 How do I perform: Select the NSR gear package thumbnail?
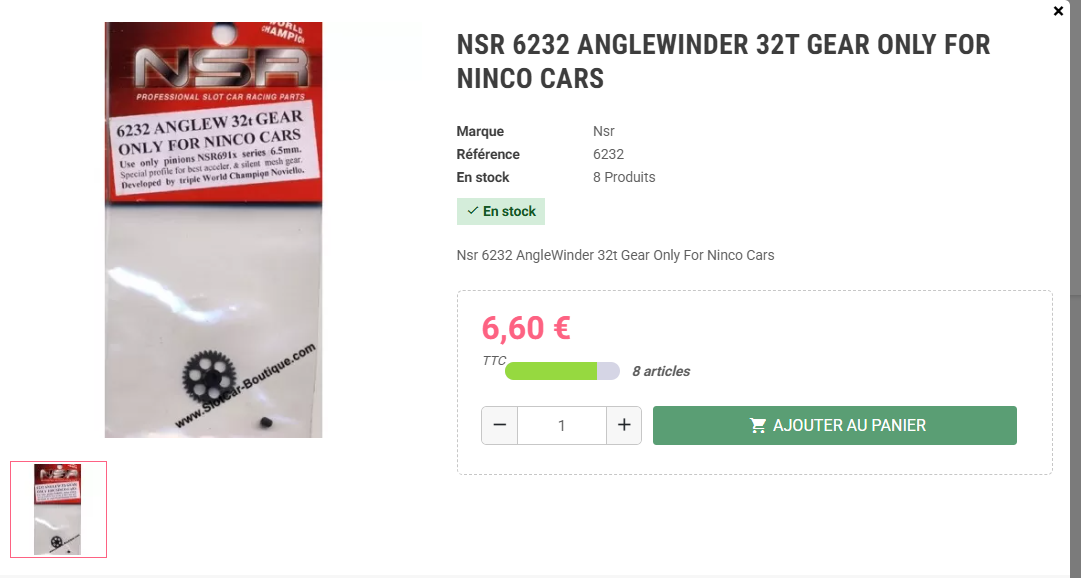[x=59, y=509]
